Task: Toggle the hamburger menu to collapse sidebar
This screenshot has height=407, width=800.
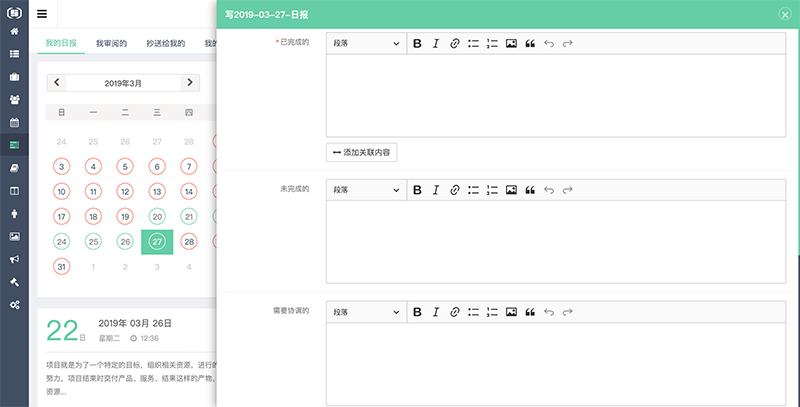Action: (41, 14)
